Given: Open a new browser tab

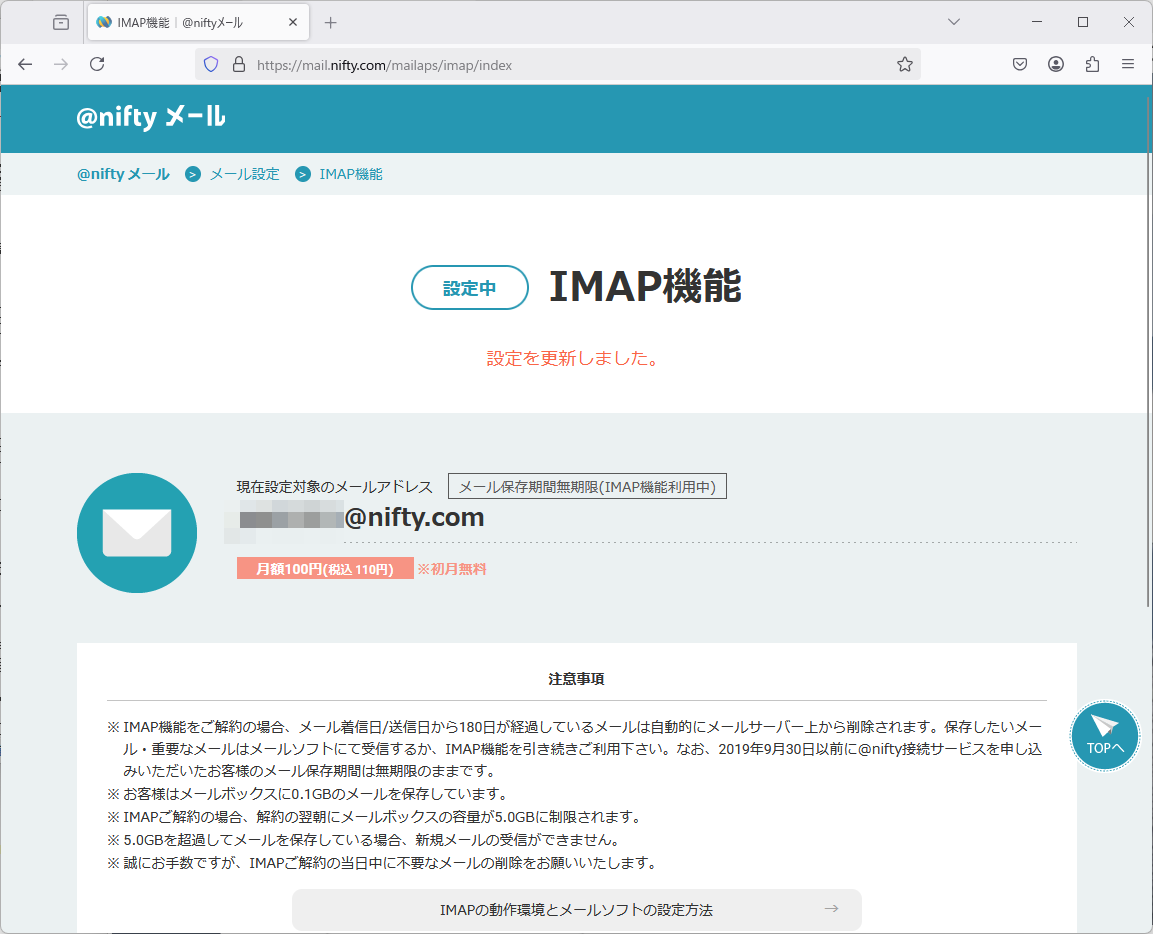Looking at the screenshot, I should [x=331, y=22].
